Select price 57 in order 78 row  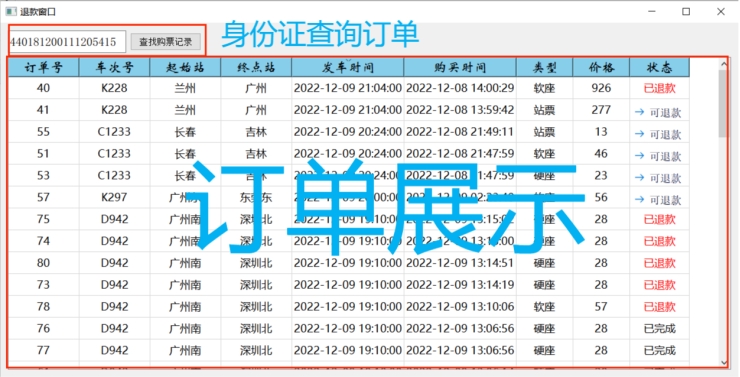click(x=601, y=307)
